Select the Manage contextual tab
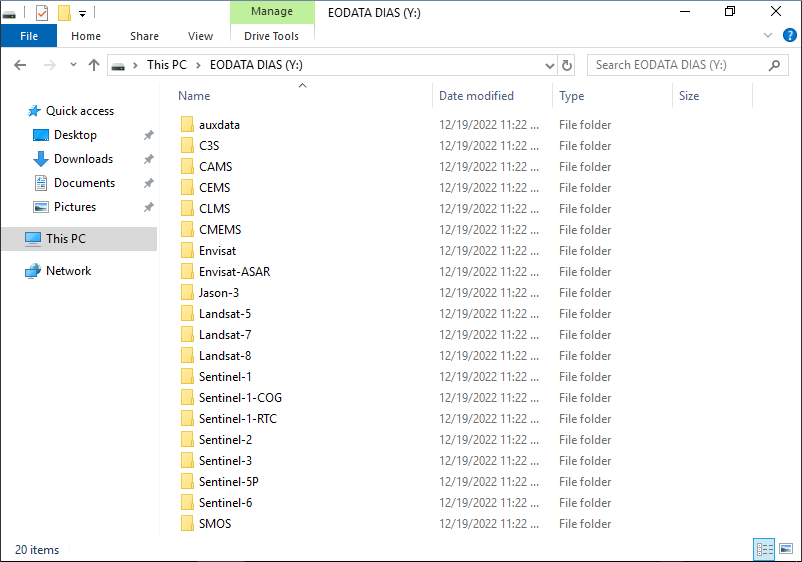 (272, 11)
